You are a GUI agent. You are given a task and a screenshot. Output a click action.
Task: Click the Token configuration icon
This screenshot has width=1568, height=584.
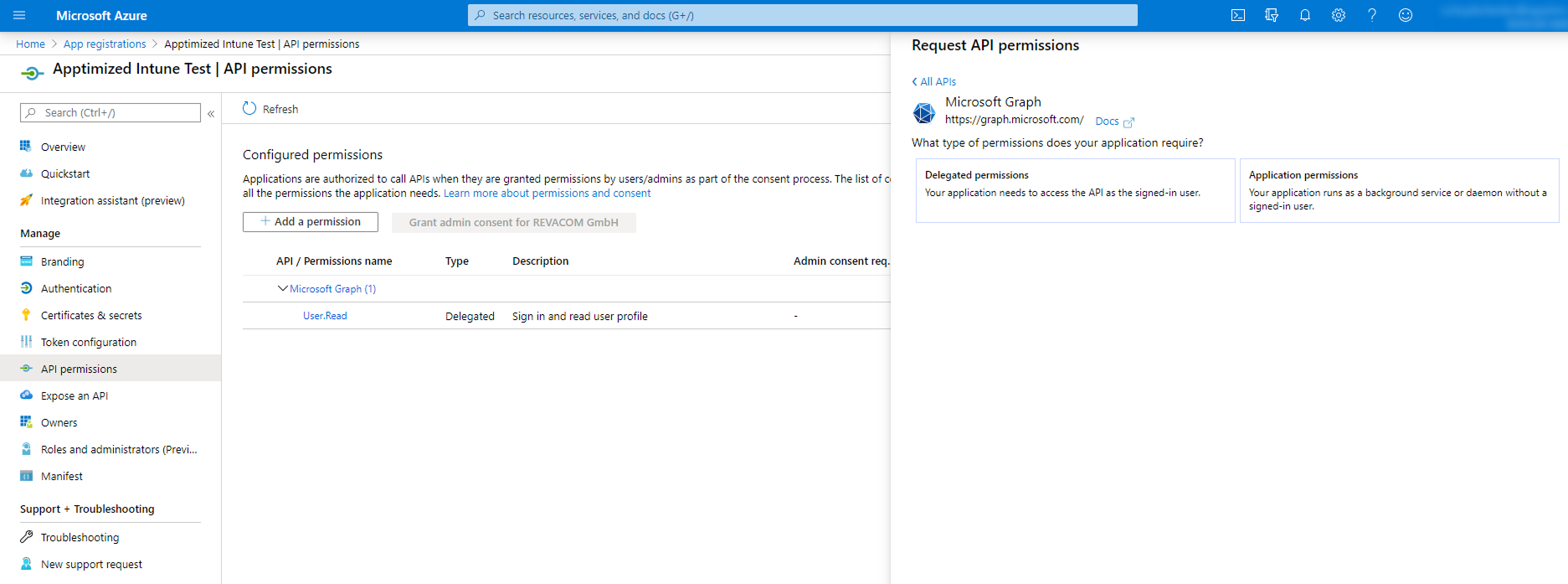(x=26, y=342)
